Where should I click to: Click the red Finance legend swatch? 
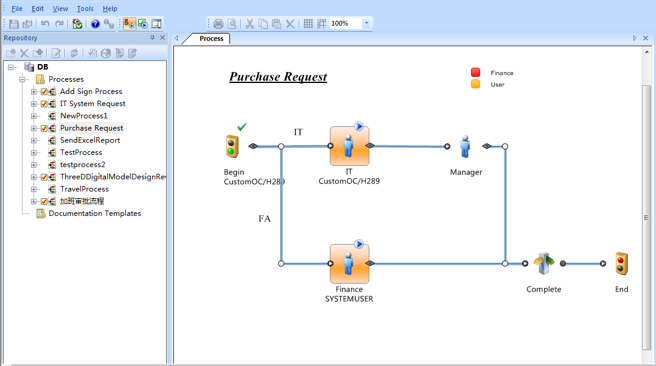tap(475, 72)
